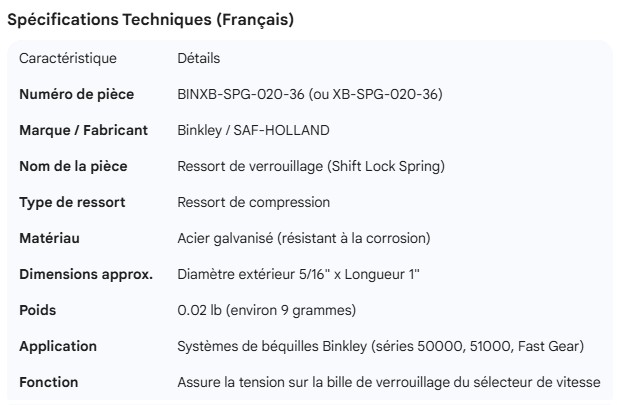Viewport: 617px width, 405px height.
Task: Select the "Ressort de compression" value
Action: (x=253, y=202)
